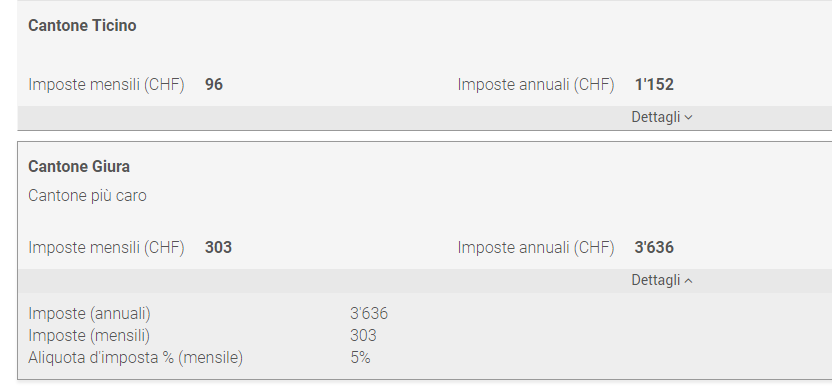
Task: Click the 3'636 value in Giura's details table
Action: pos(369,314)
